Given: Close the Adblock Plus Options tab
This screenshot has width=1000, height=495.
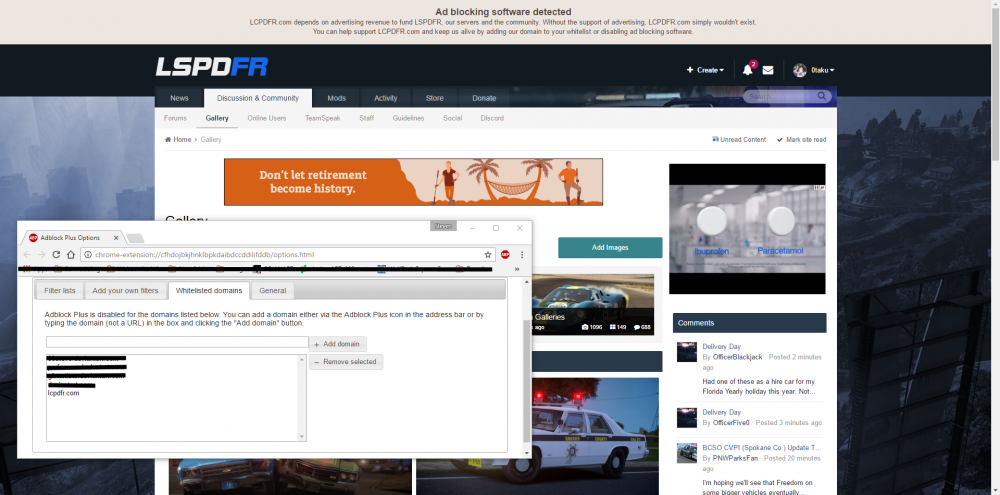Looking at the screenshot, I should [x=116, y=238].
